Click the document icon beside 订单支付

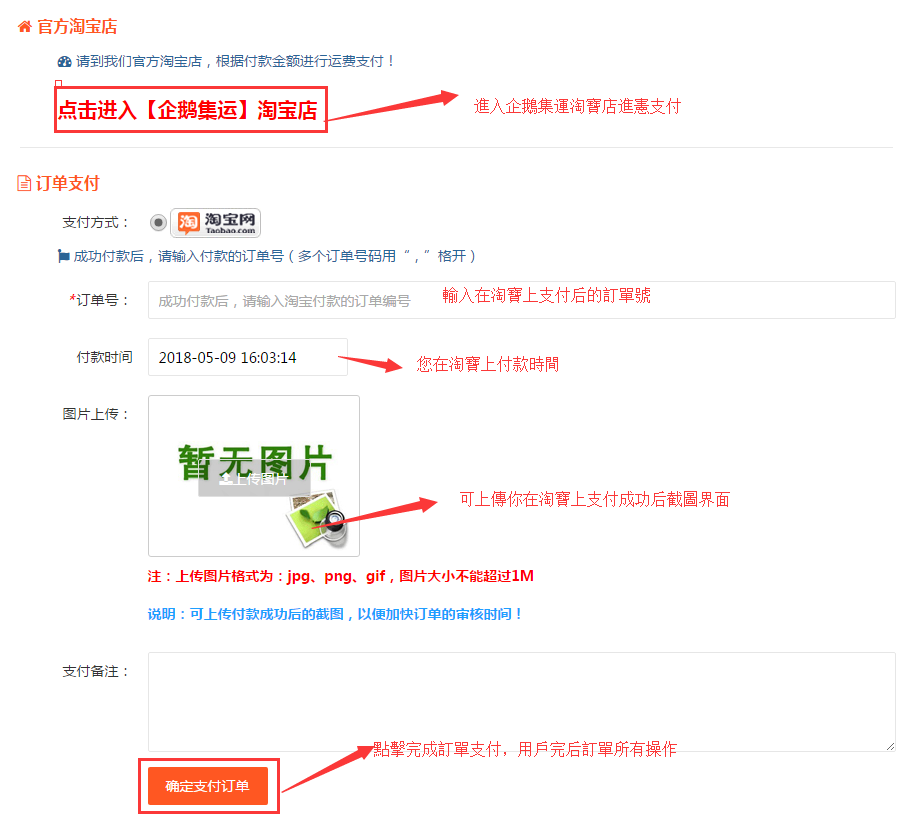24,183
